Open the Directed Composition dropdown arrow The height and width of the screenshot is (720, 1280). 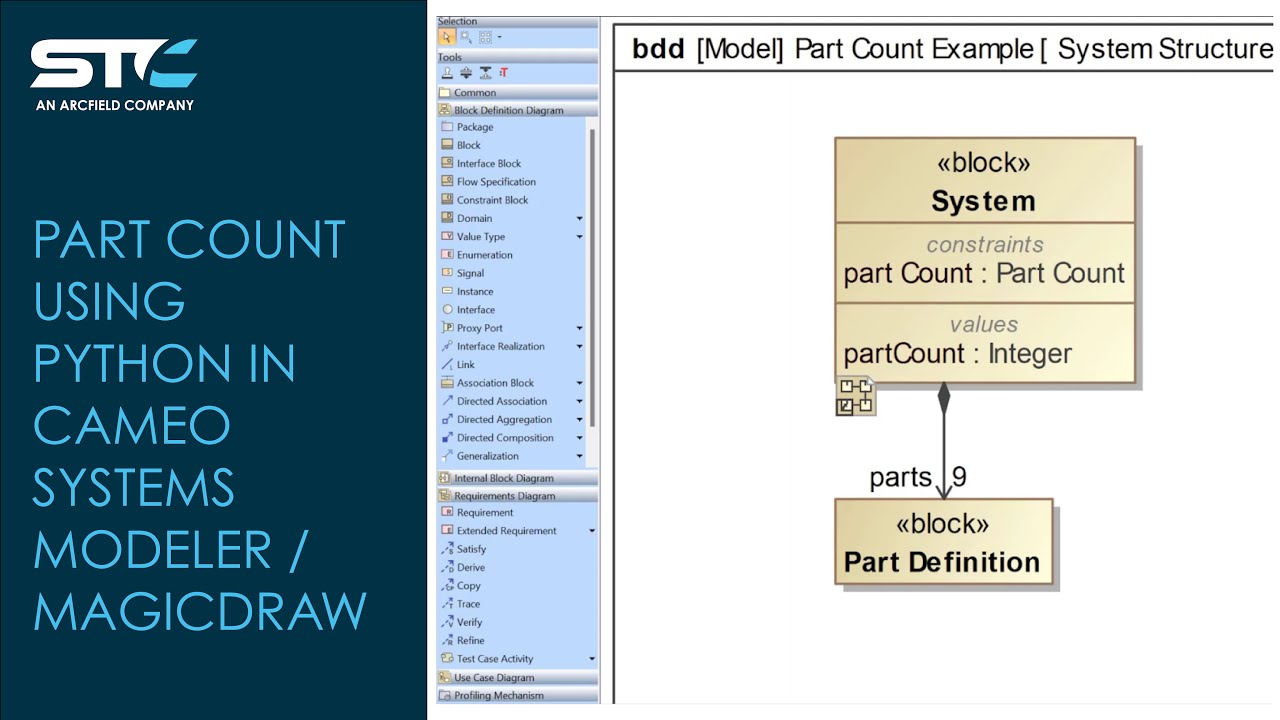coord(579,438)
